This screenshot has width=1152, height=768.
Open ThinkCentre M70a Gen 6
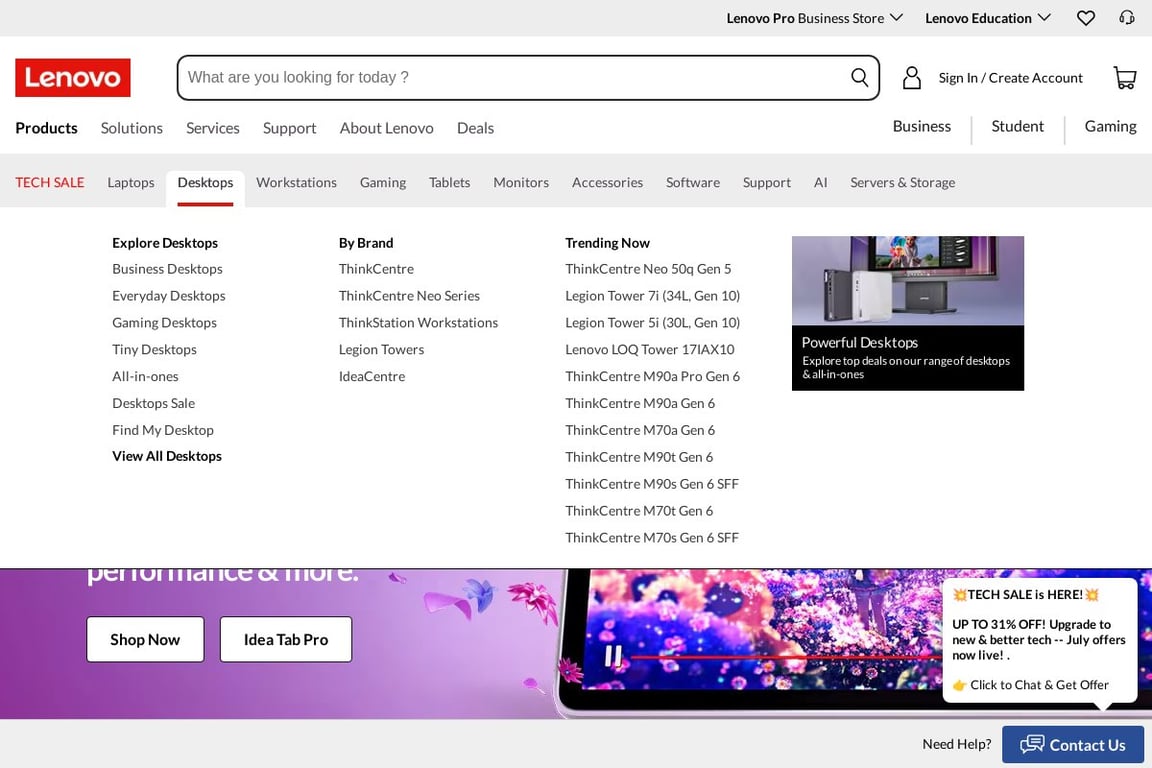coord(640,430)
